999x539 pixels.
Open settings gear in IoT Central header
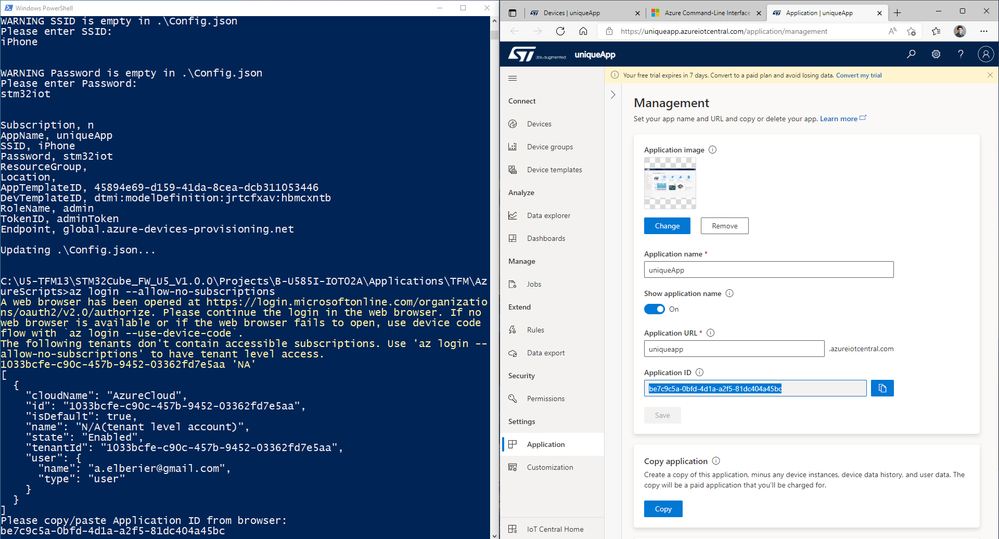(936, 55)
